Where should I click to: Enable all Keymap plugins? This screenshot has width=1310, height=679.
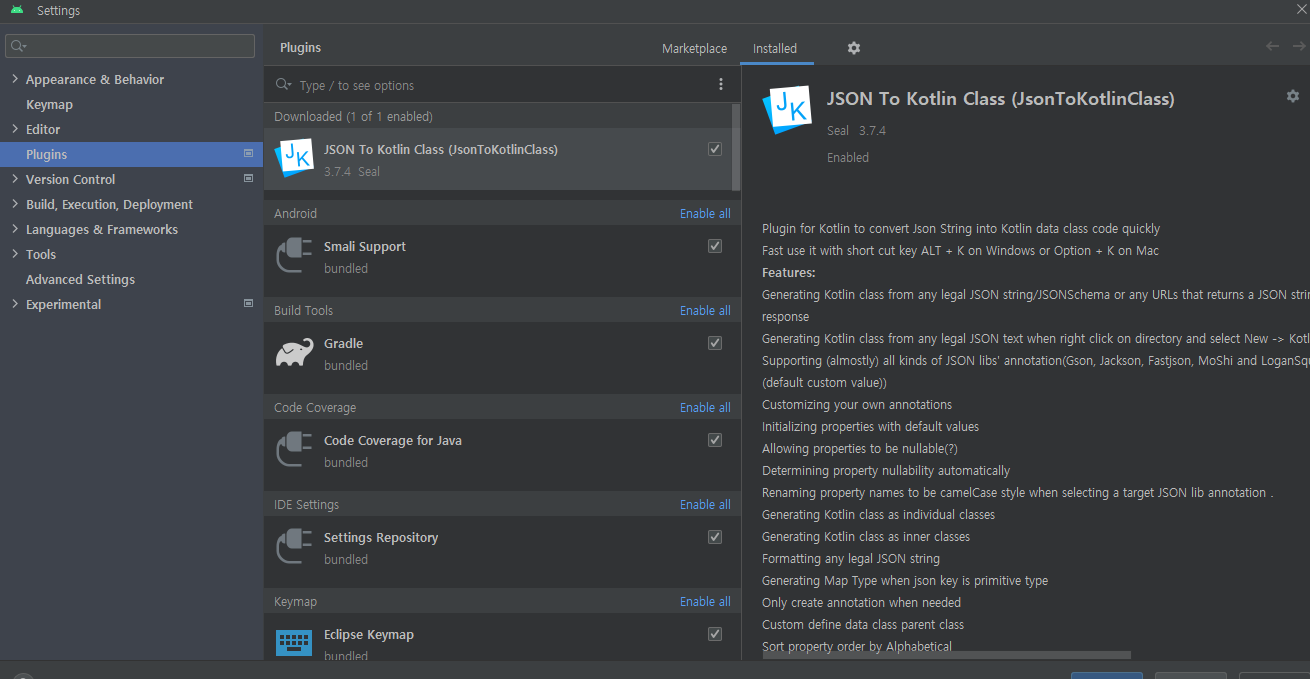[705, 601]
